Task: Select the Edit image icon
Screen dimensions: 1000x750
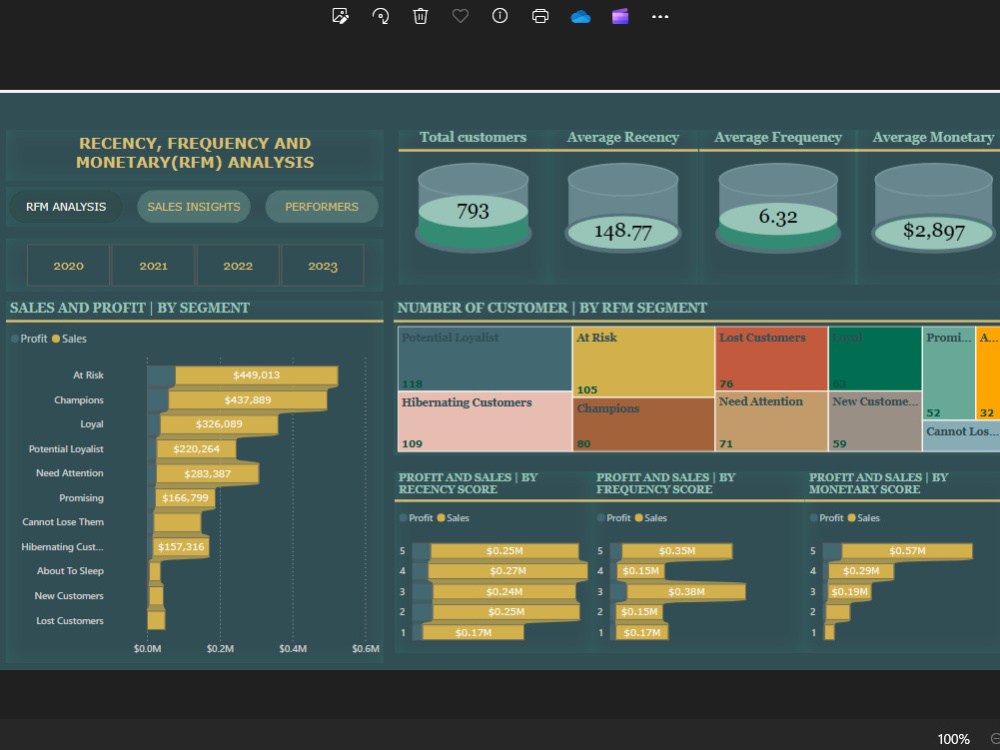Action: pyautogui.click(x=340, y=16)
